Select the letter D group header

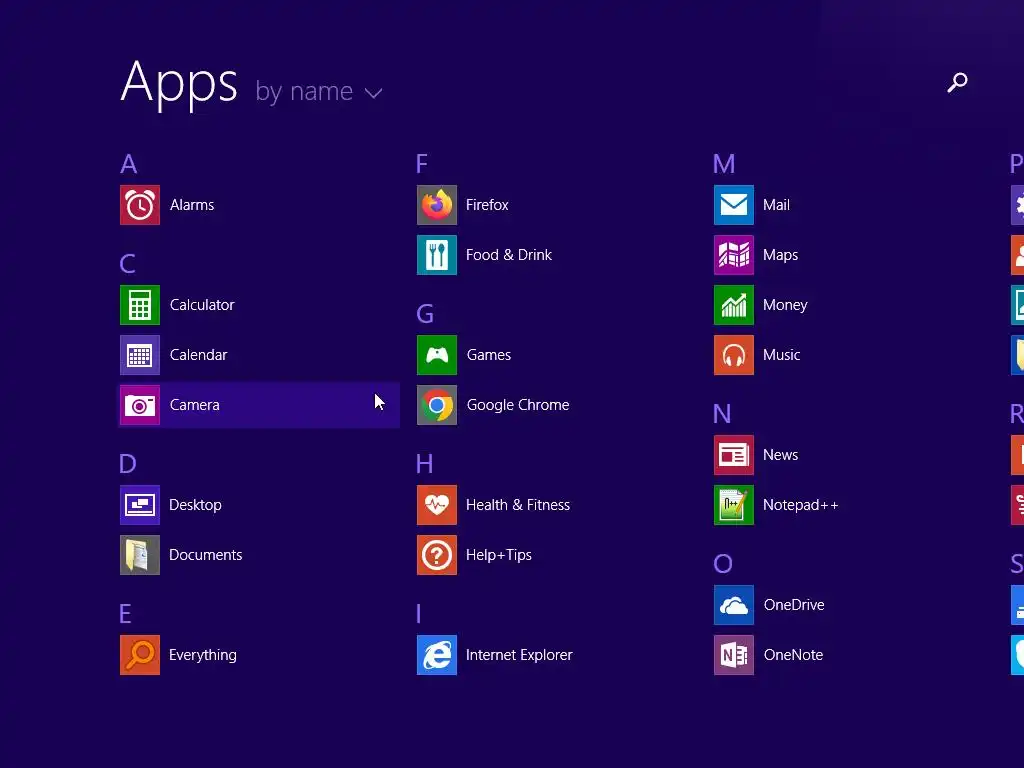pos(128,464)
